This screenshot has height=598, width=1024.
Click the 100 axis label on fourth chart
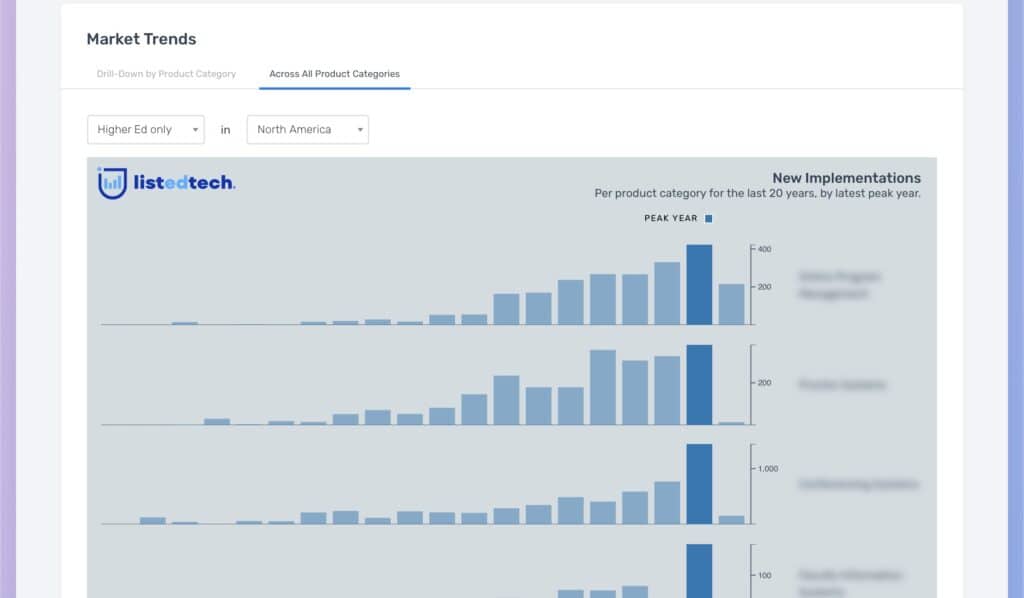764,576
